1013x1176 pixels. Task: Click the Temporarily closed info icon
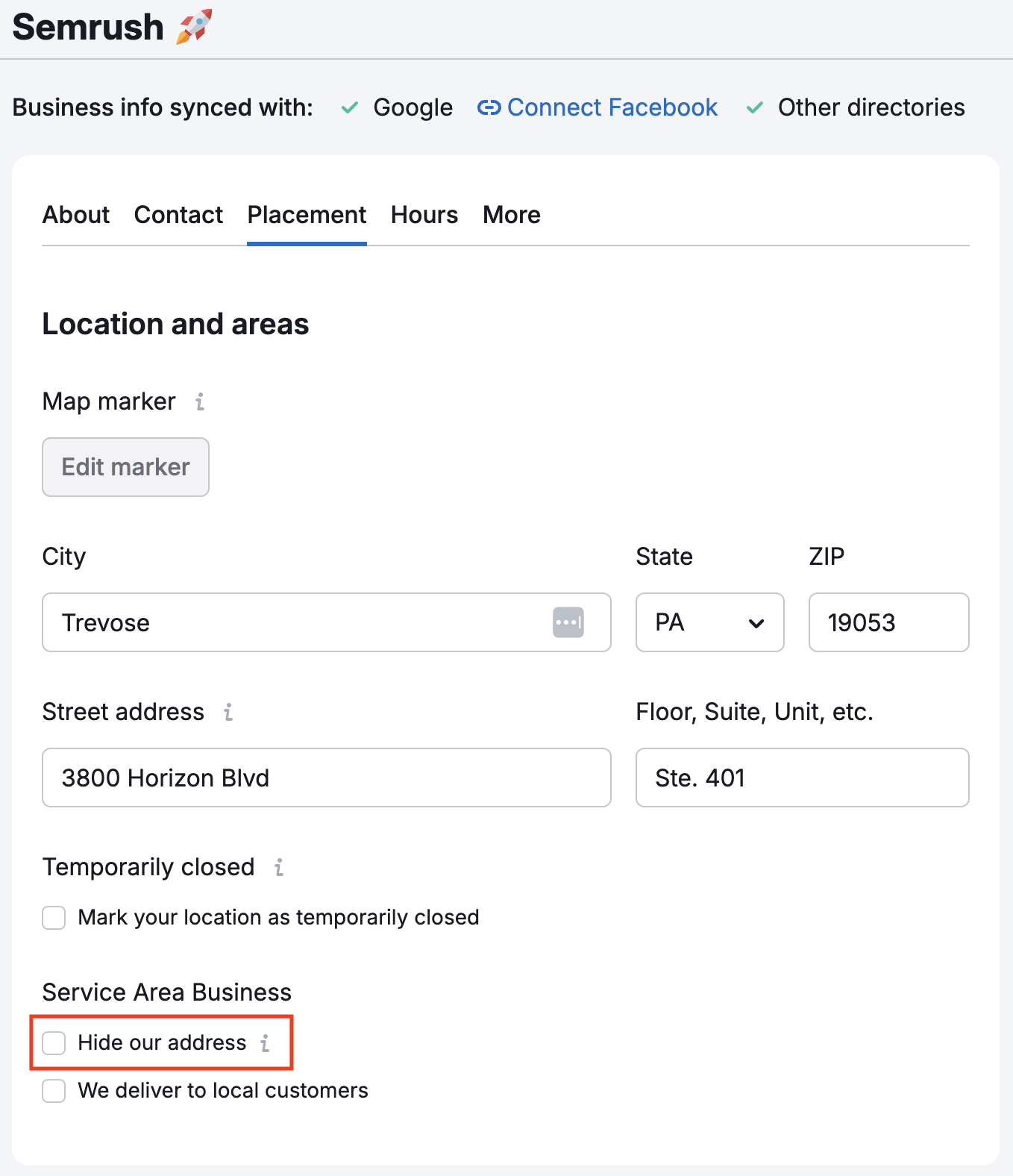279,868
